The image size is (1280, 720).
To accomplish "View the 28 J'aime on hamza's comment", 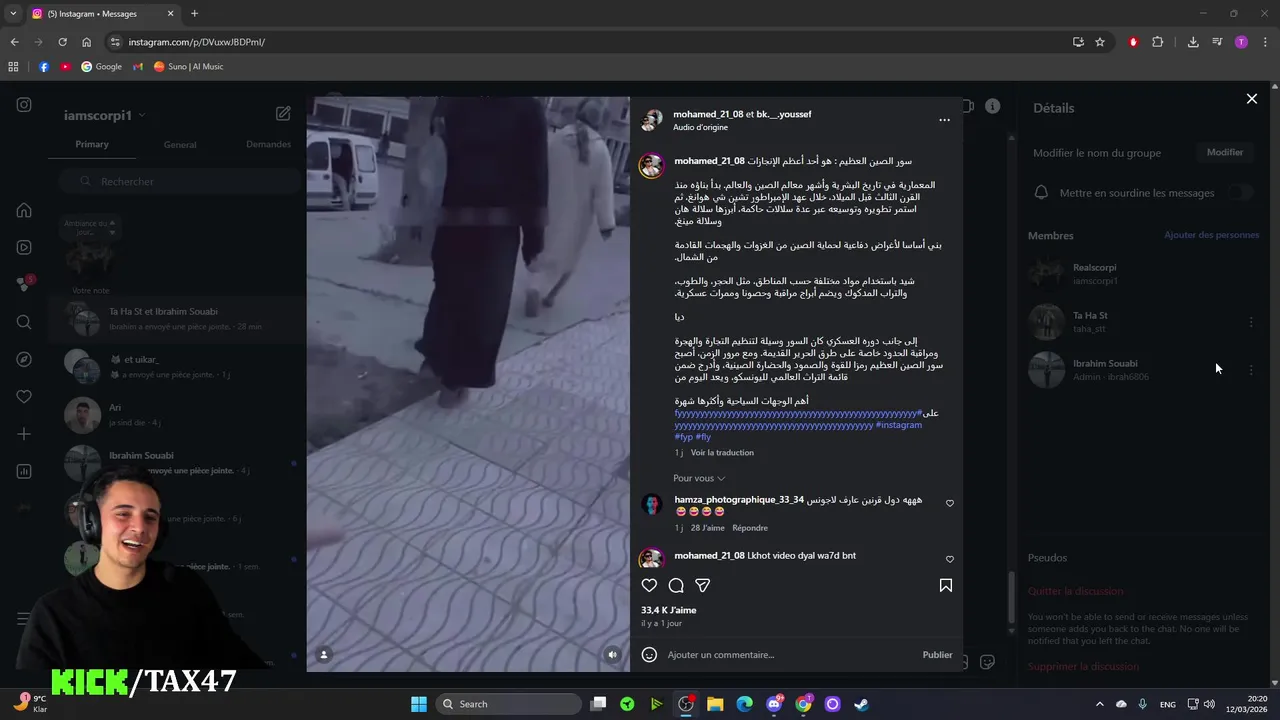I will click(x=707, y=527).
